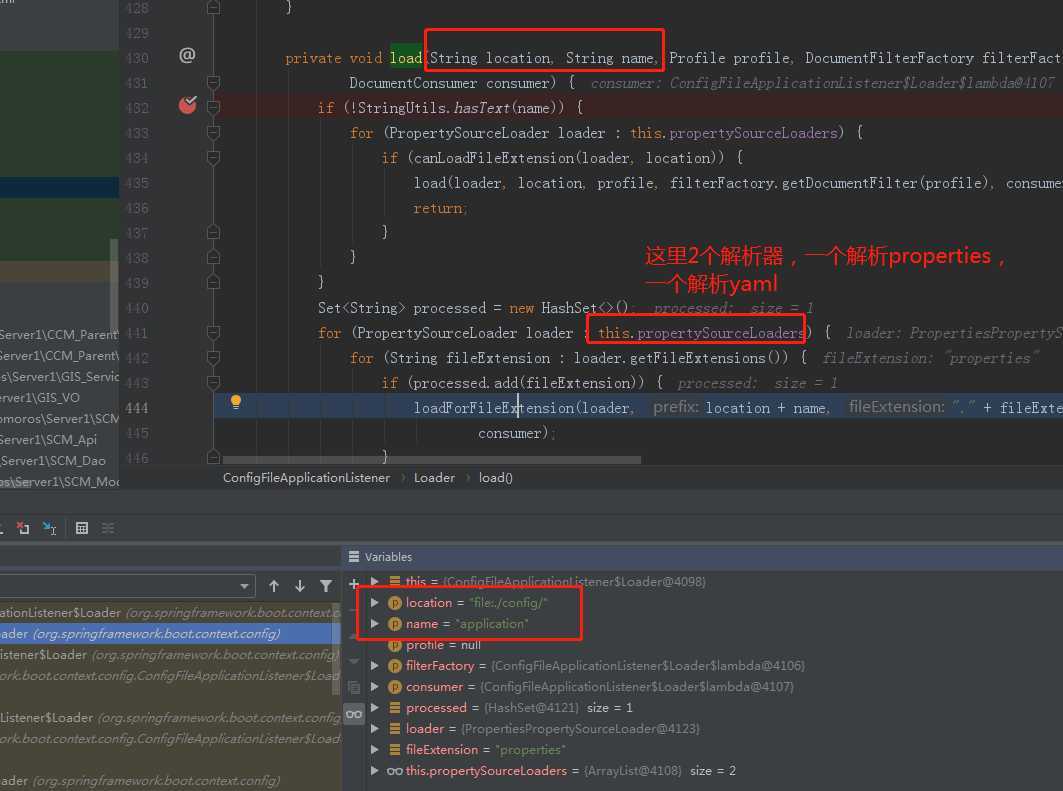Click the Drop Frame debugger toolbar icon
This screenshot has height=791, width=1063.
point(23,528)
